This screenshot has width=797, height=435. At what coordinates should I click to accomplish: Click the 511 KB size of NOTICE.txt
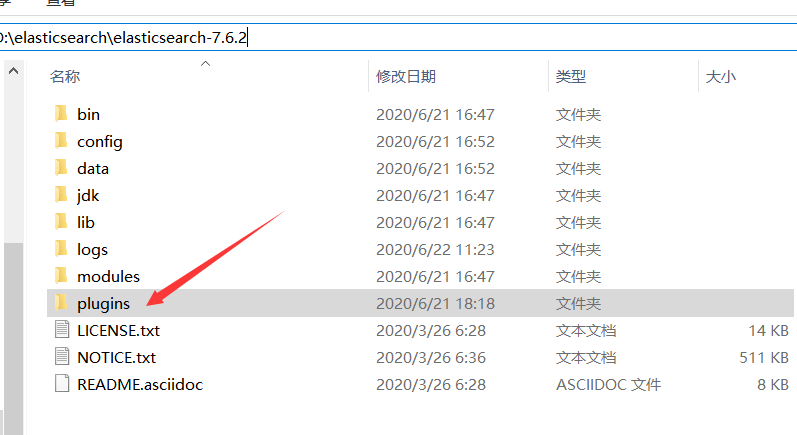pyautogui.click(x=764, y=357)
